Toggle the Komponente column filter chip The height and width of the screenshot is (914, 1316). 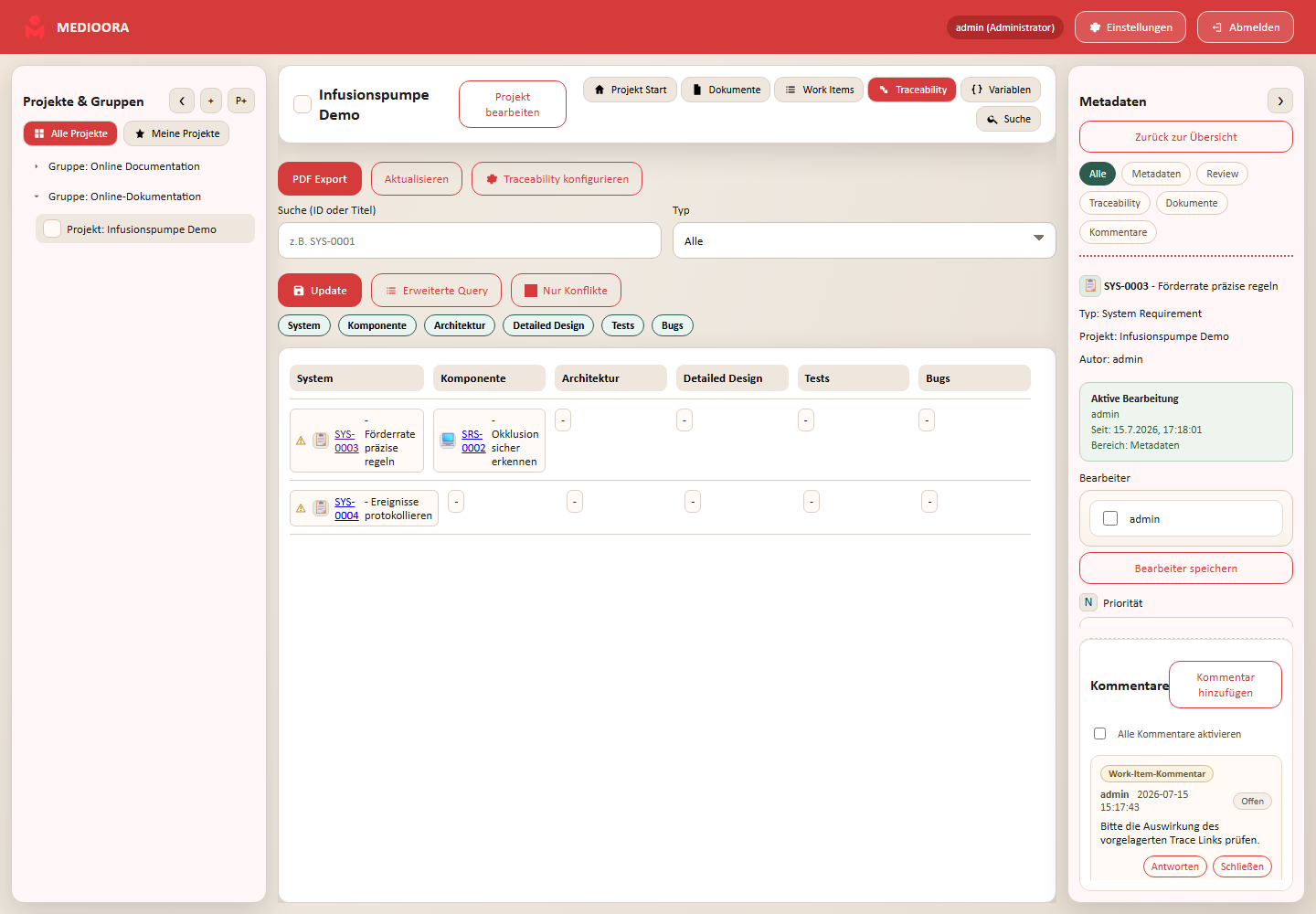[377, 325]
